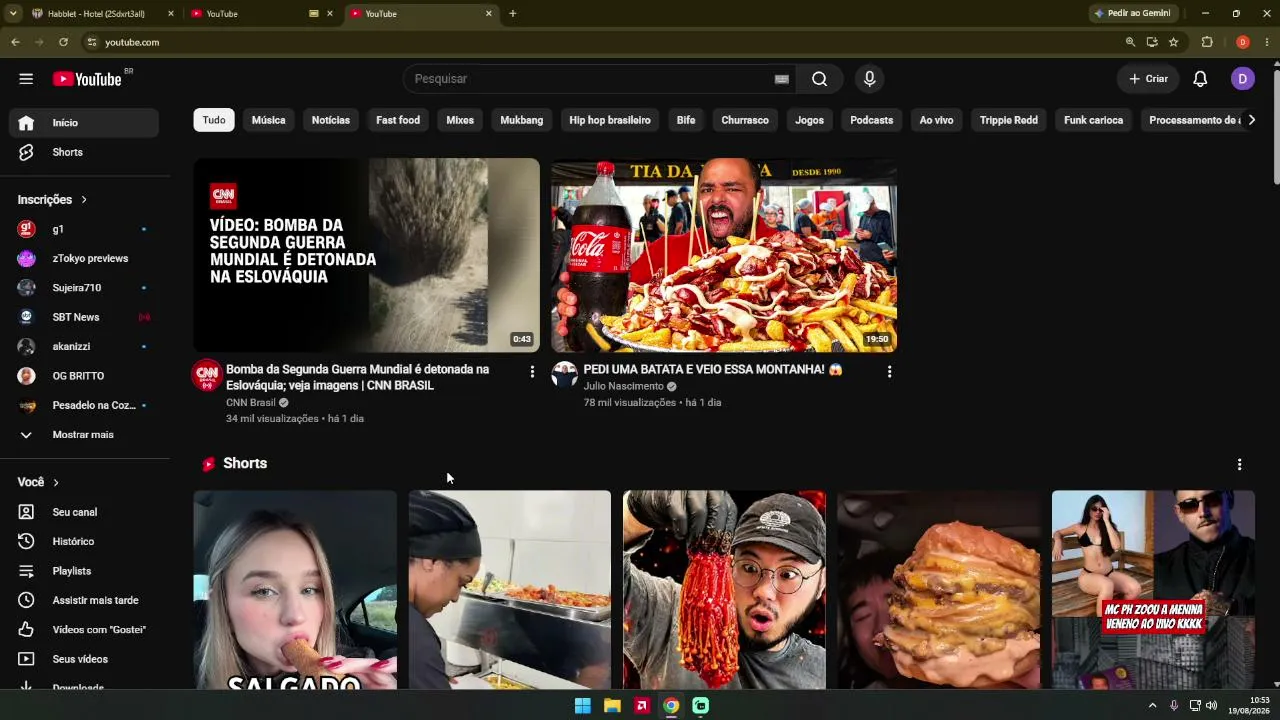Open the Chrome profile icon

(x=1242, y=42)
